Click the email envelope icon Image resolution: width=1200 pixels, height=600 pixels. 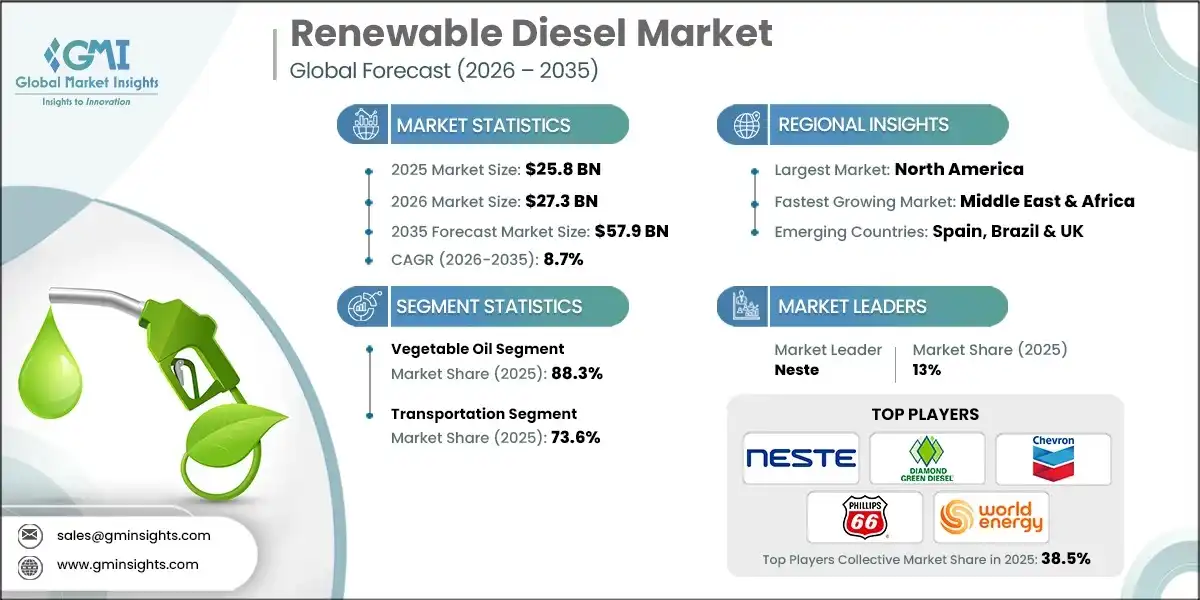click(28, 535)
